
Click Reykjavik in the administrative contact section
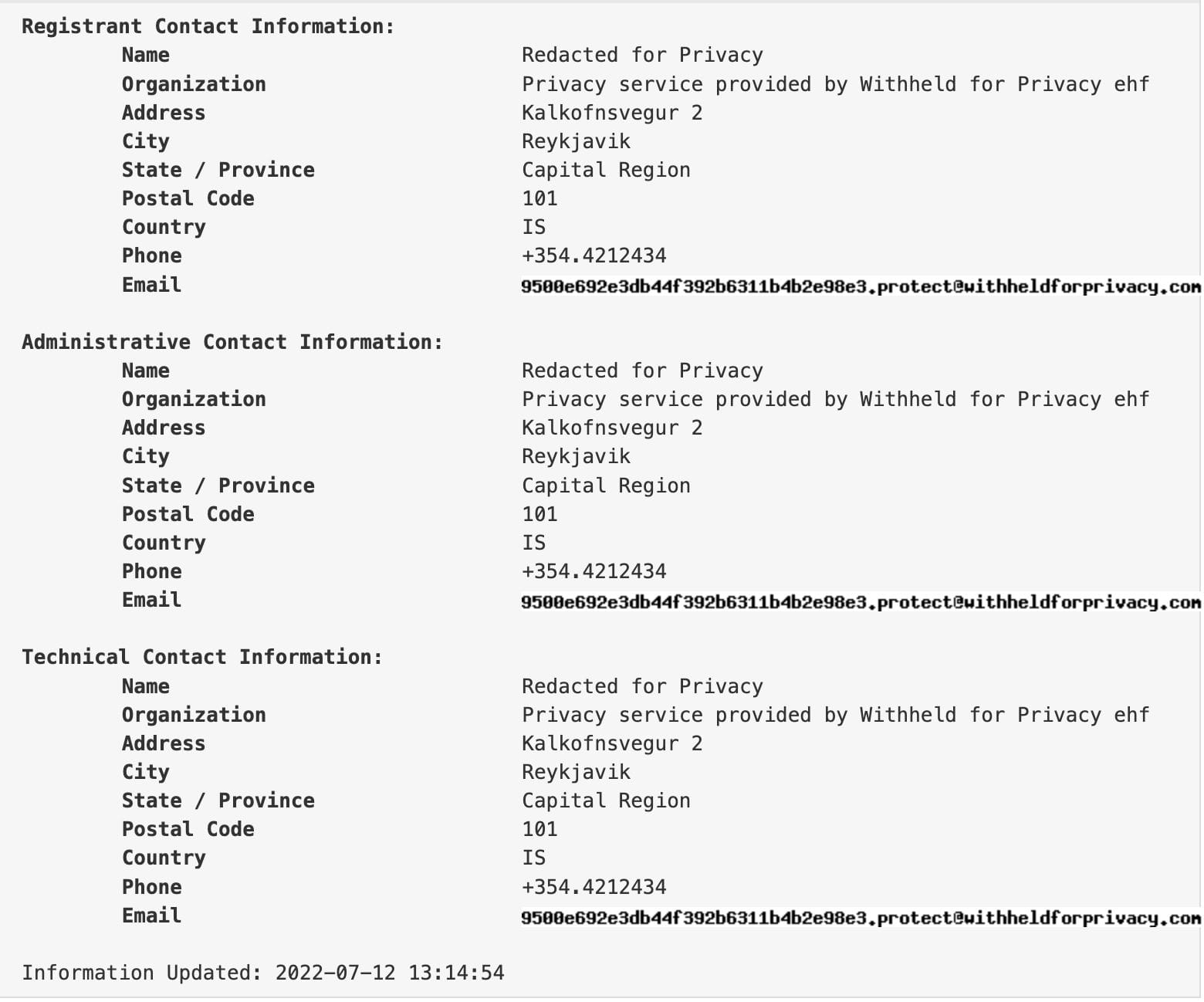pos(576,456)
